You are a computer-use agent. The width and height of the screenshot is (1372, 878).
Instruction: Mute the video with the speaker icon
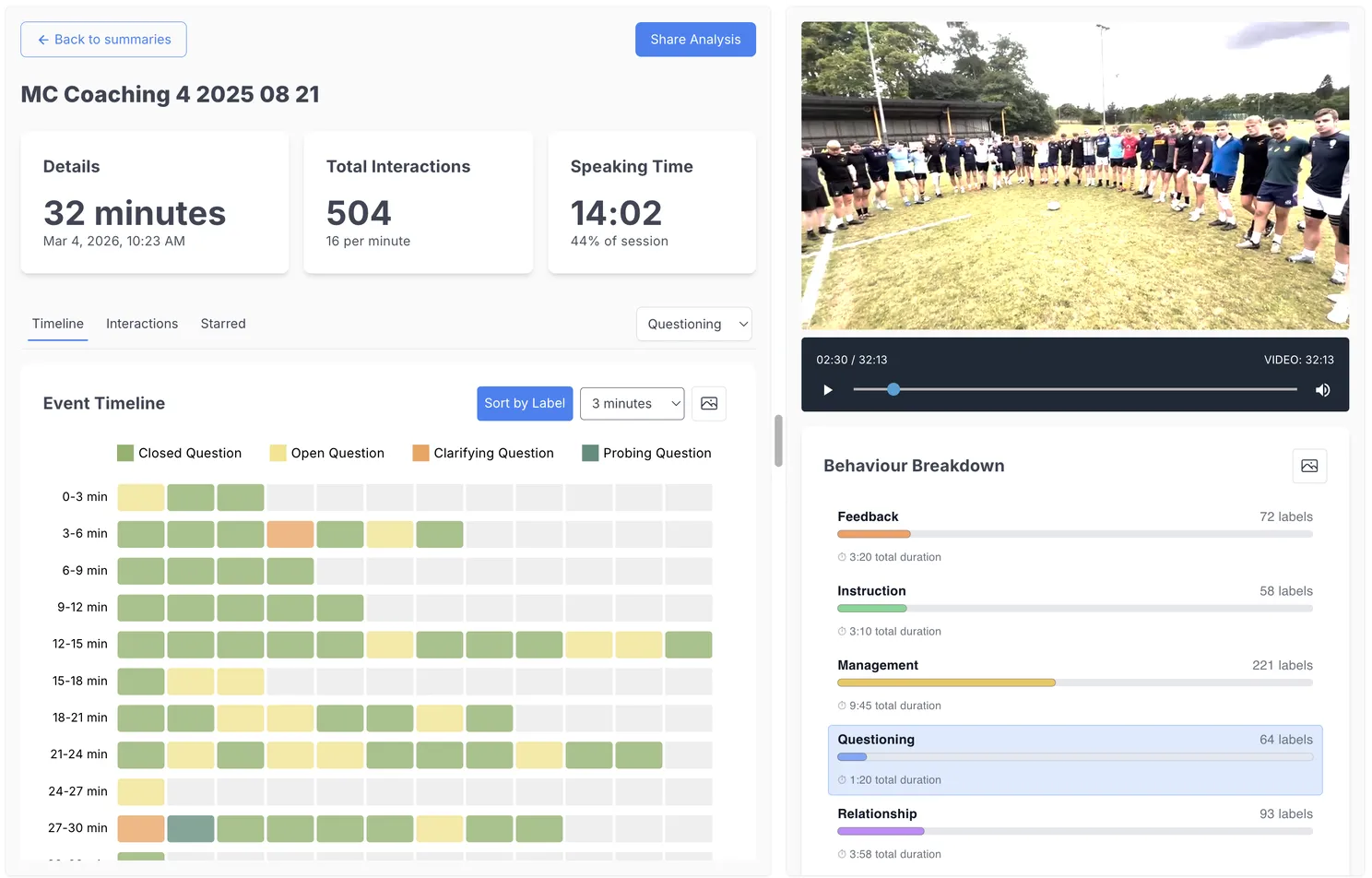pyautogui.click(x=1322, y=390)
